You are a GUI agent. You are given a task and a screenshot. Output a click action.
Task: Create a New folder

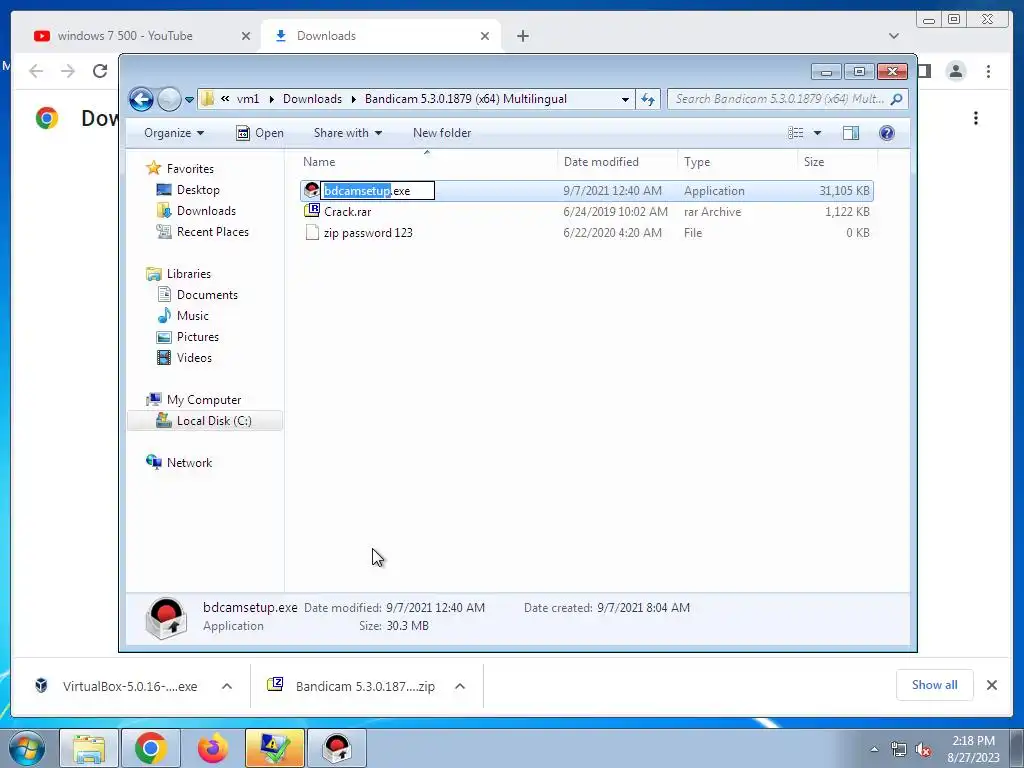point(441,133)
